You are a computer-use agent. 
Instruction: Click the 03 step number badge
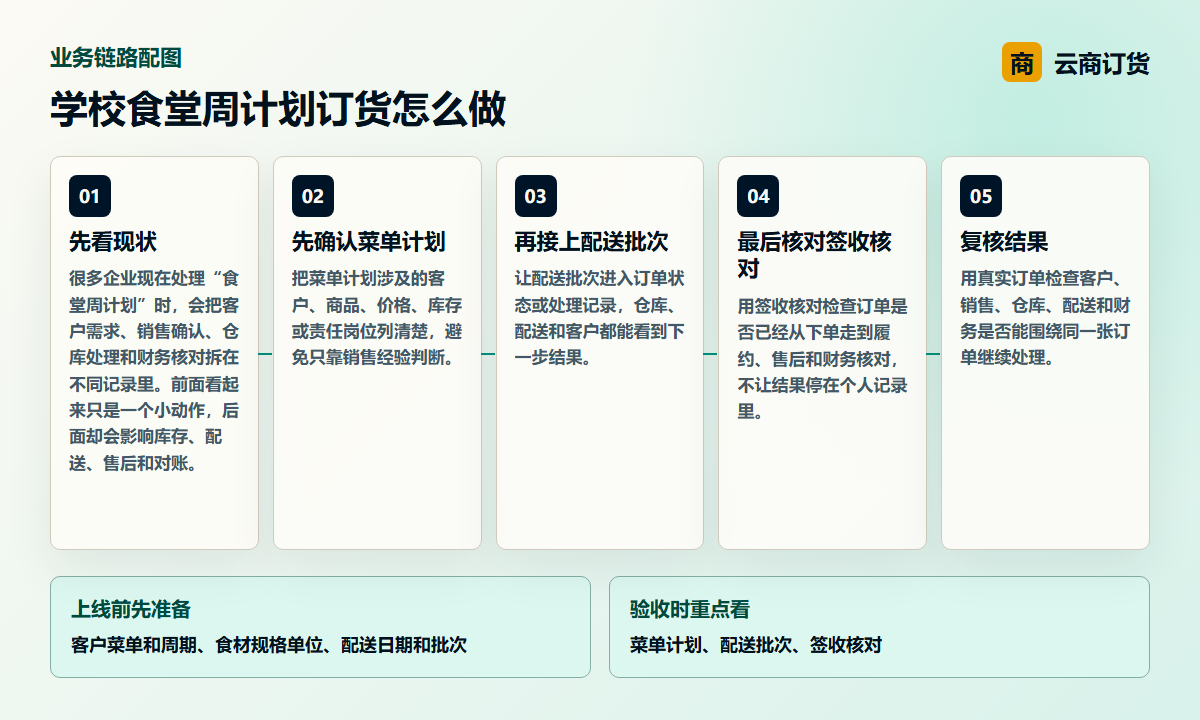pyautogui.click(x=536, y=196)
